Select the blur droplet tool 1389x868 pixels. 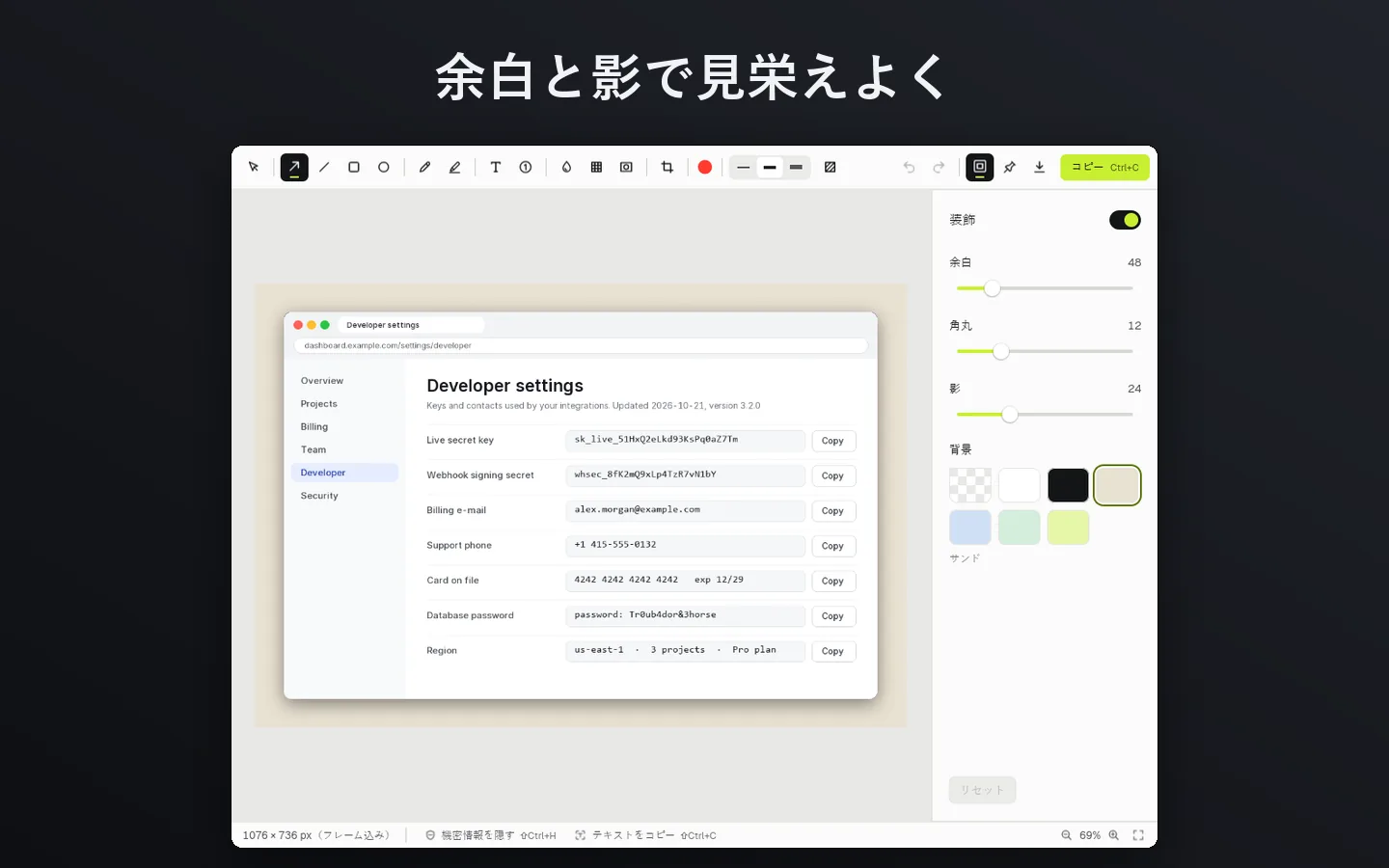click(x=566, y=167)
